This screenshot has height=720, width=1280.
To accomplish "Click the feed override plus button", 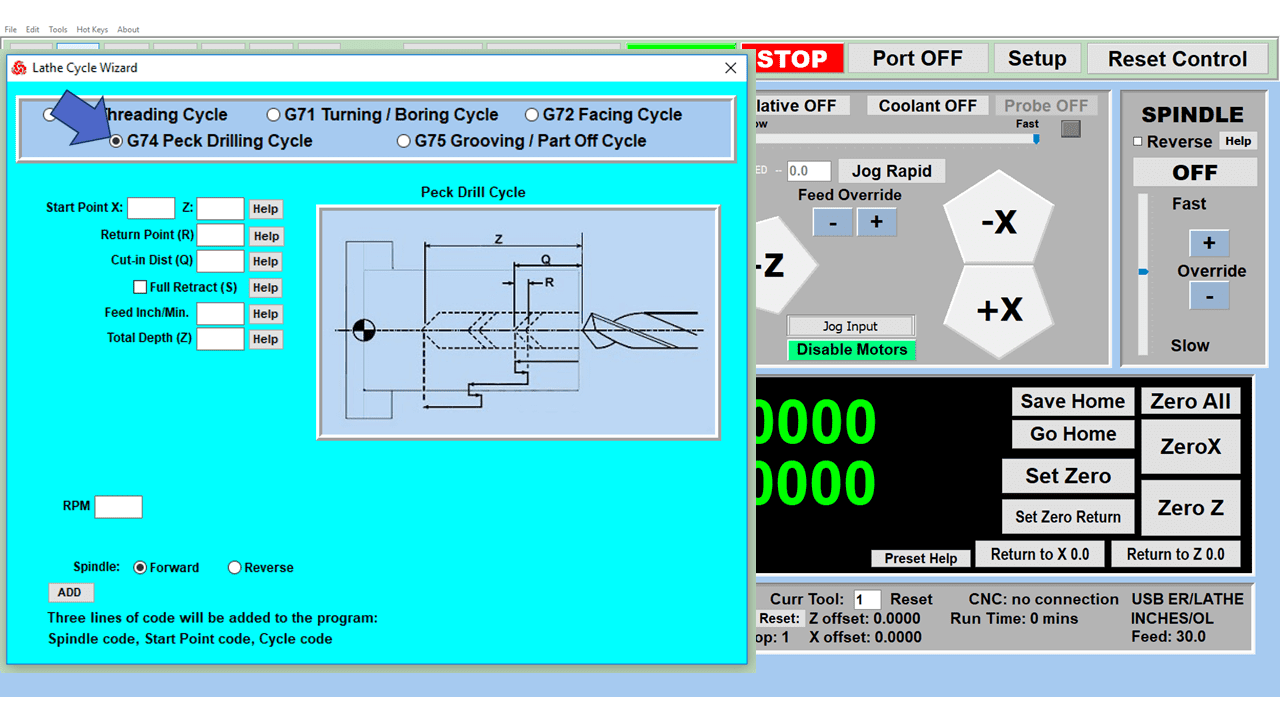I will tap(876, 222).
